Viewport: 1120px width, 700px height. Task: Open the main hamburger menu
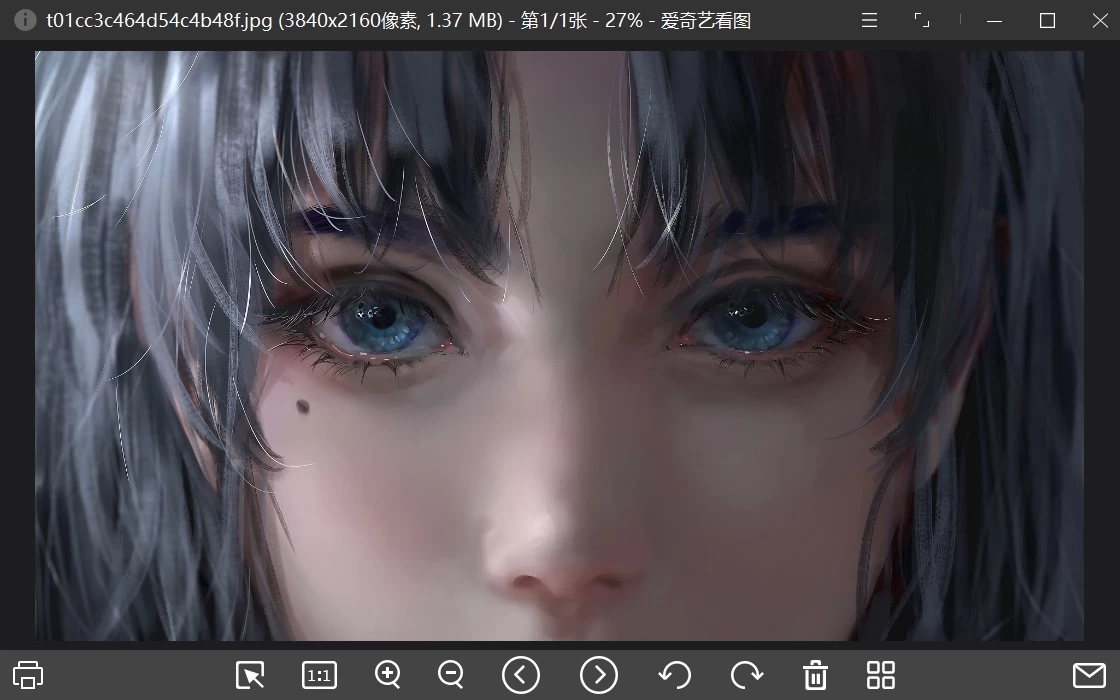[x=868, y=19]
